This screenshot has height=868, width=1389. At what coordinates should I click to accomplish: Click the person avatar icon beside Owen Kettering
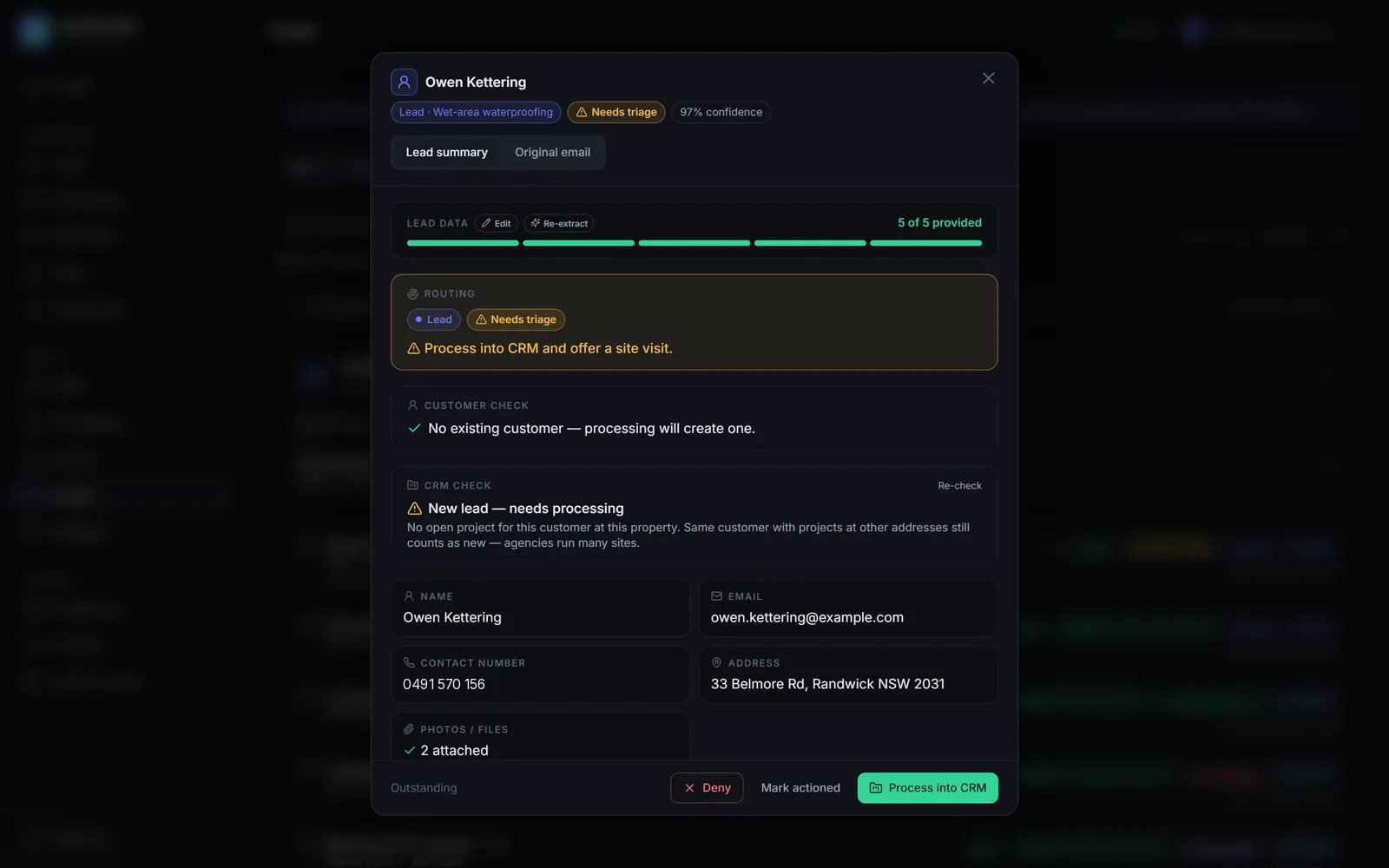(x=404, y=82)
